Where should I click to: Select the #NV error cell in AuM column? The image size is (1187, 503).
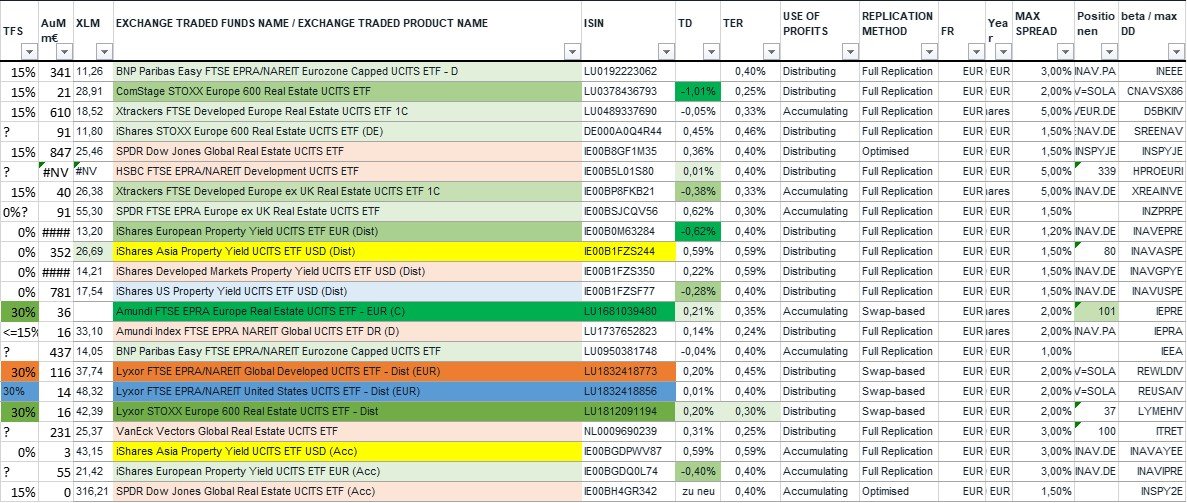[56, 171]
